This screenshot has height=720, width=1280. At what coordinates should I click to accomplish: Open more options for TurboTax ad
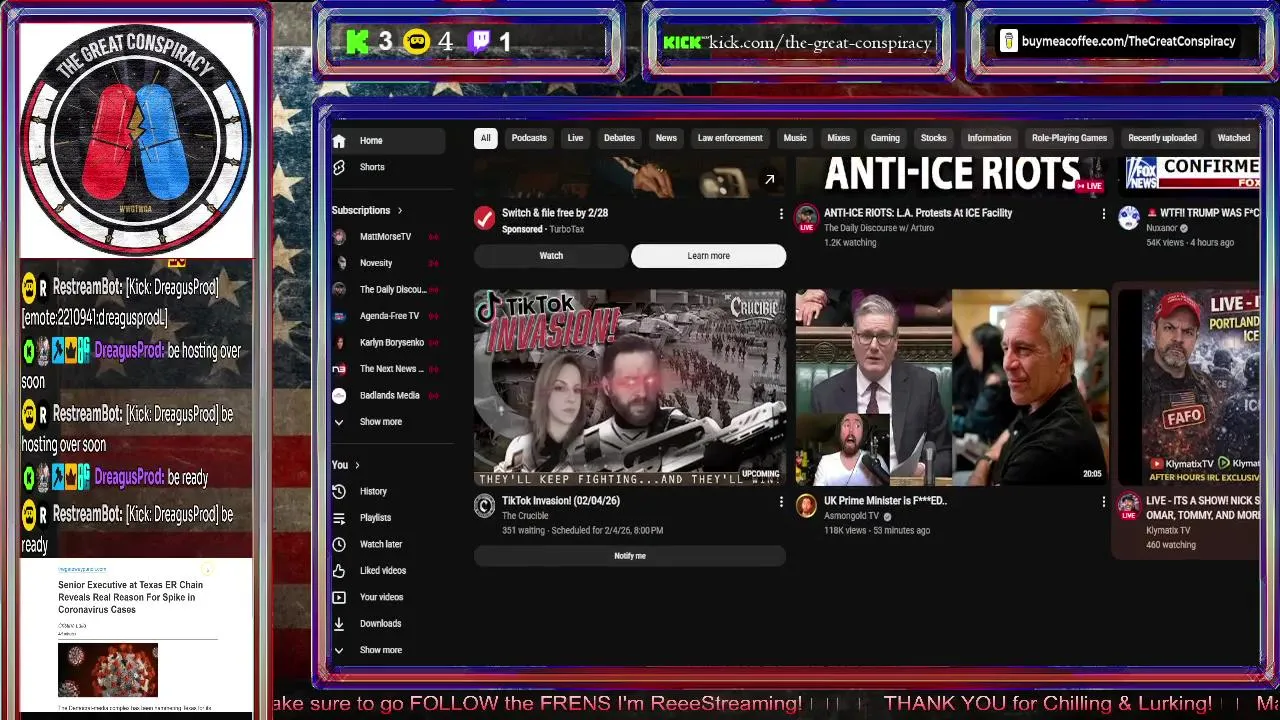tap(781, 214)
